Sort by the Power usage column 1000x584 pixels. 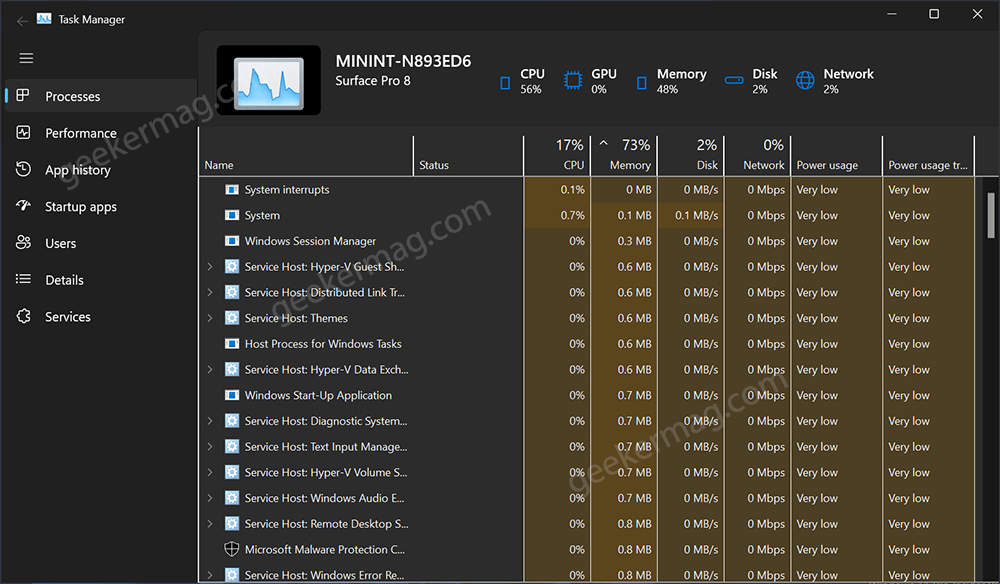836,156
